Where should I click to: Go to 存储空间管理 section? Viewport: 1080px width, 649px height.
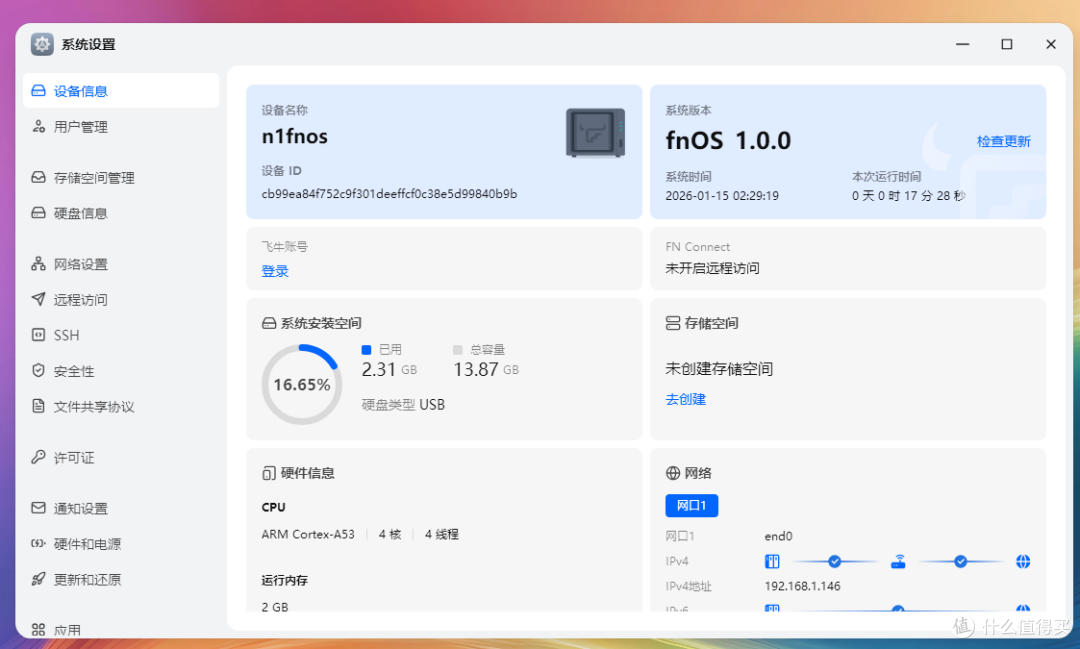[121, 178]
